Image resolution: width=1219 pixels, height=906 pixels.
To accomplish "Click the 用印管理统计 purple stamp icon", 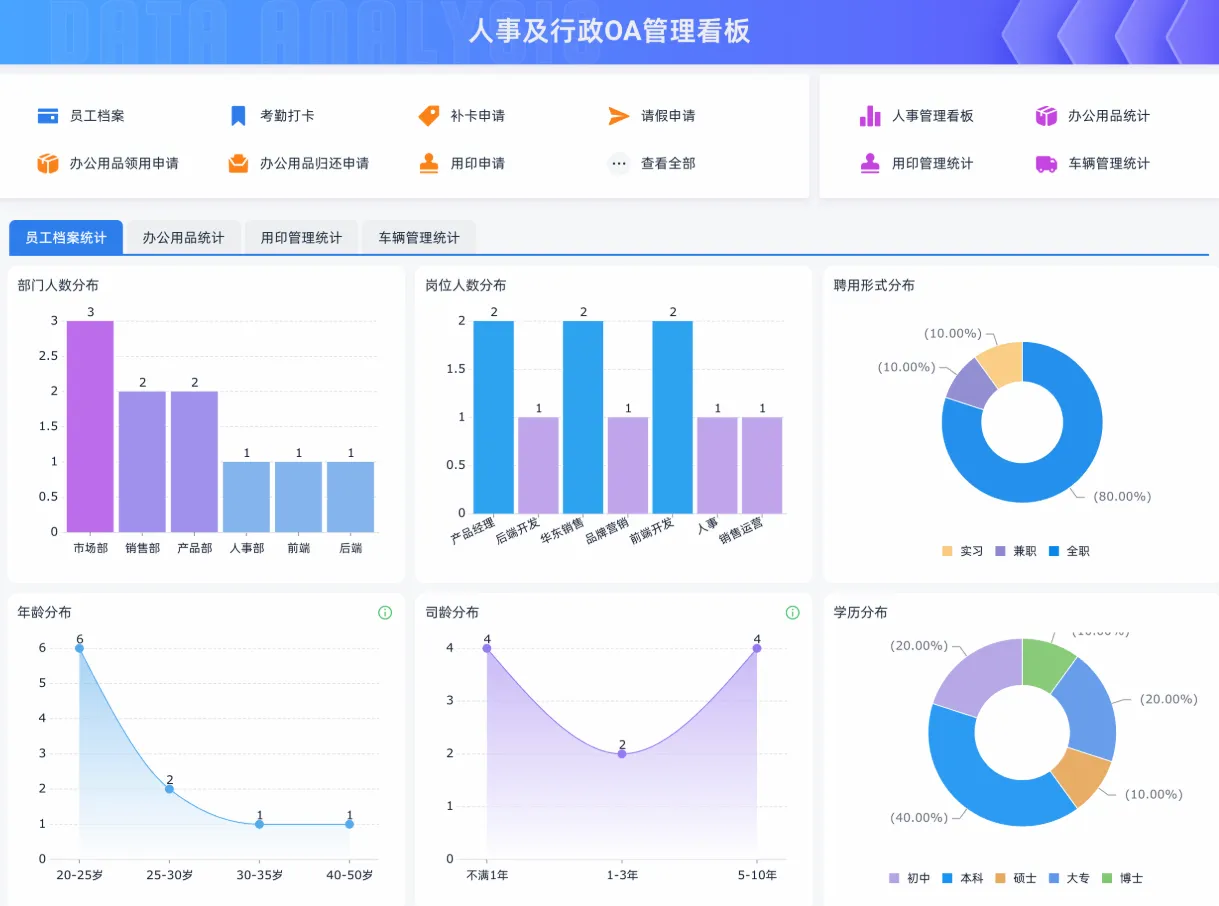I will pyautogui.click(x=870, y=163).
